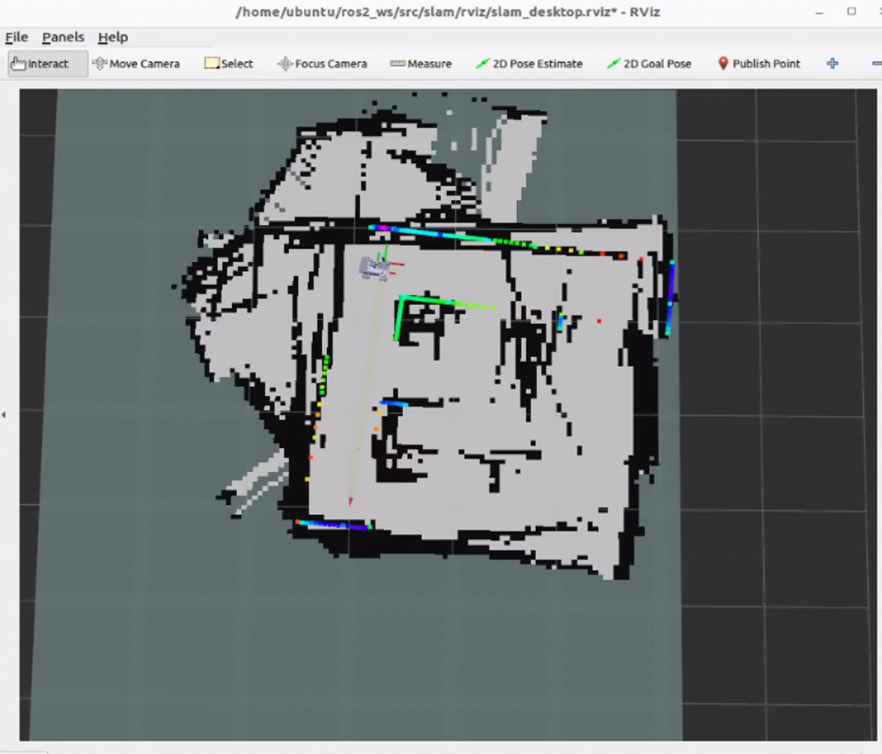Open the File menu

(x=16, y=37)
